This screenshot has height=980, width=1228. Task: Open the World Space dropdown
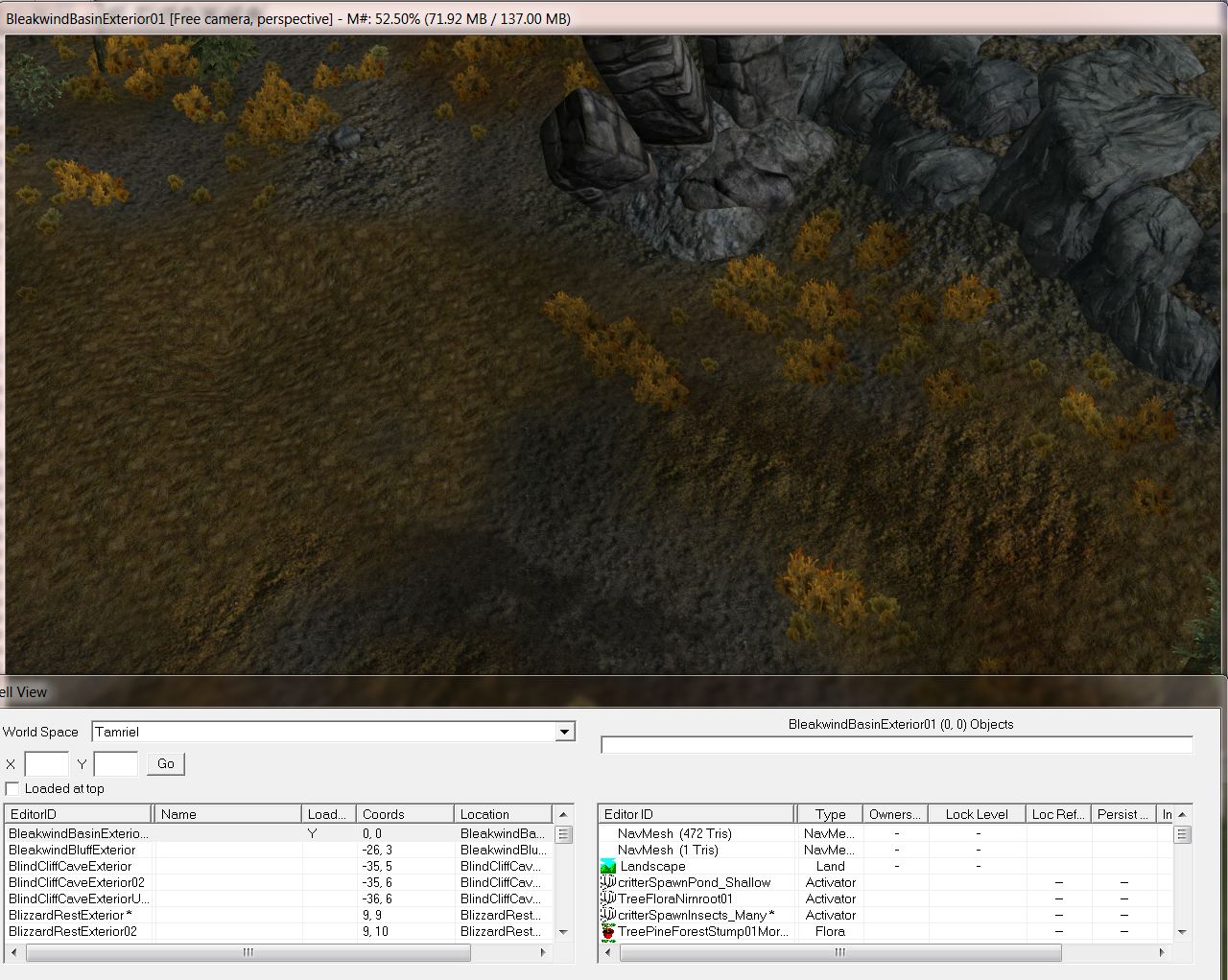[x=564, y=732]
